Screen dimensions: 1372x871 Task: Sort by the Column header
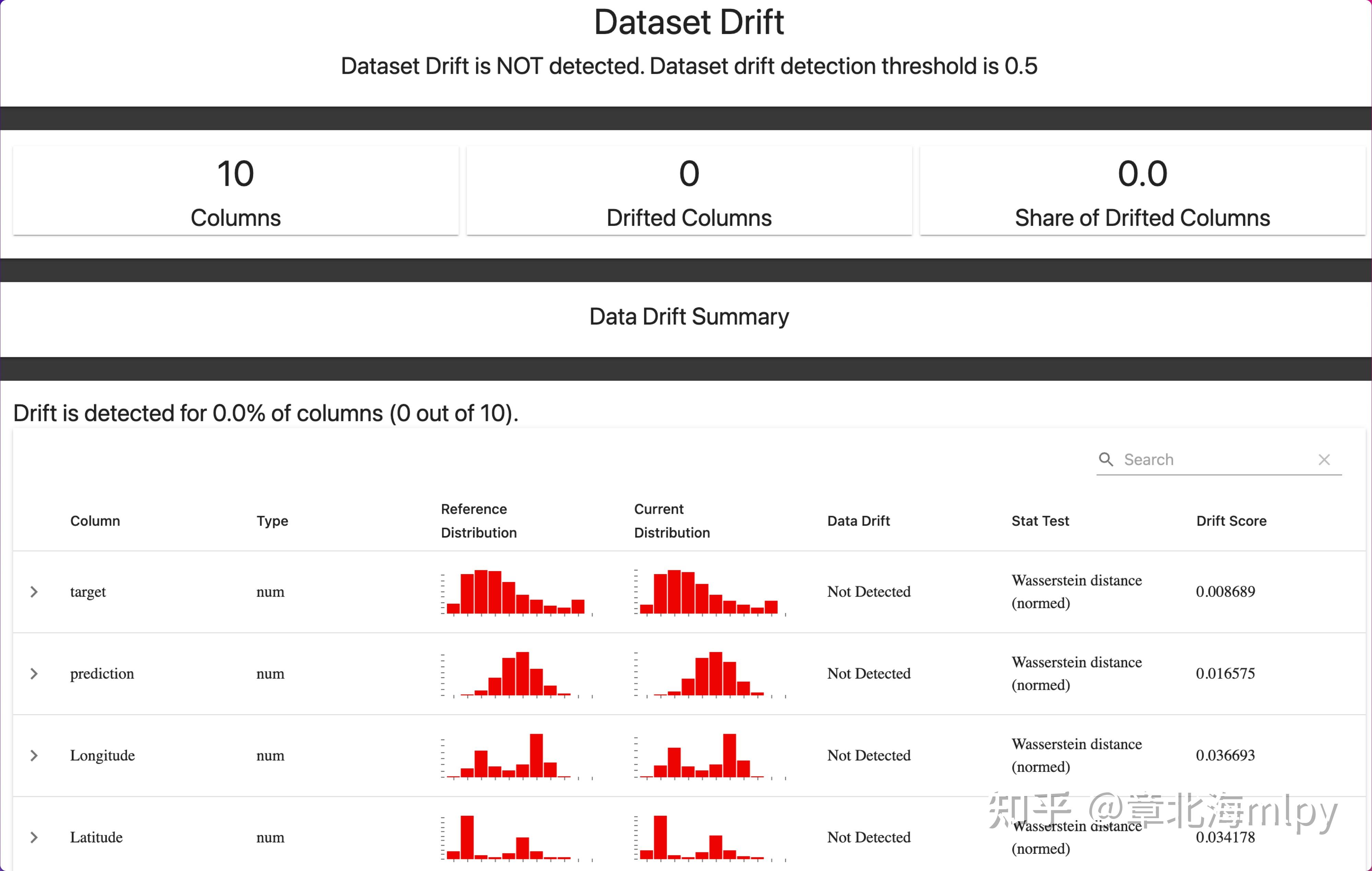tap(95, 521)
